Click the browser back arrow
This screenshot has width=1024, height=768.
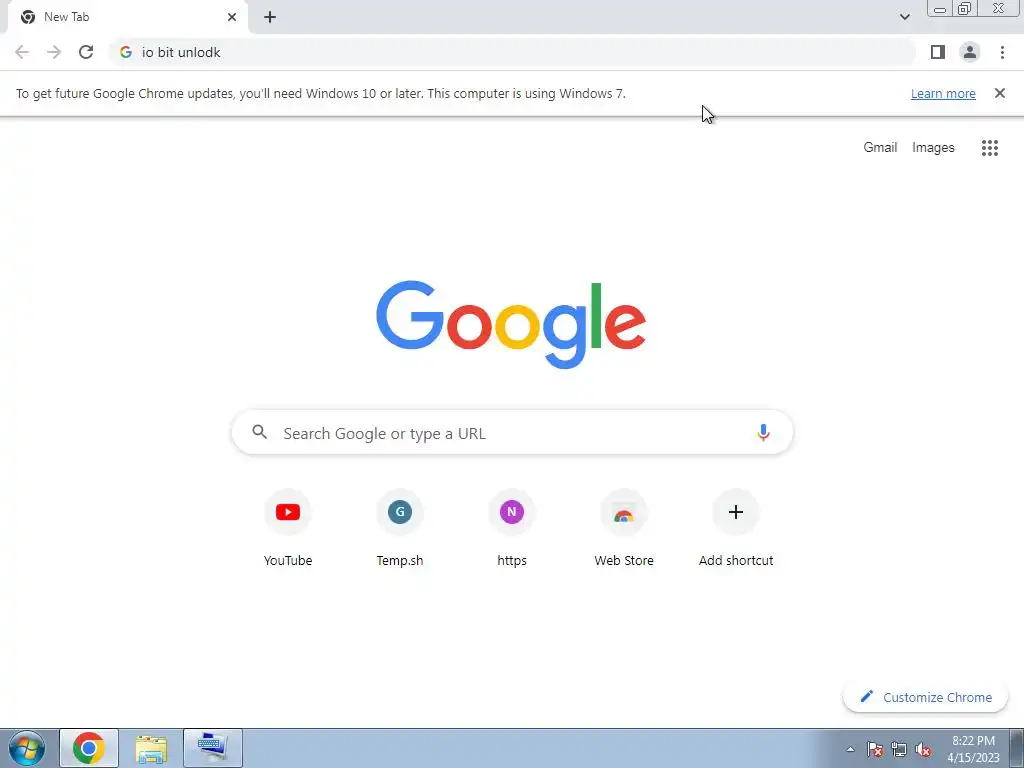22,52
